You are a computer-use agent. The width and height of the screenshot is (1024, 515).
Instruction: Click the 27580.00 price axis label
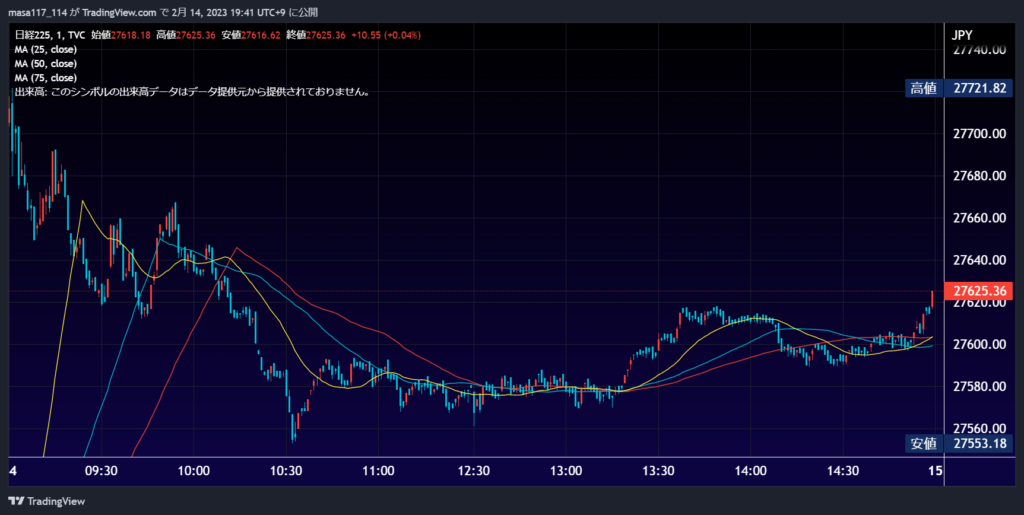click(979, 386)
